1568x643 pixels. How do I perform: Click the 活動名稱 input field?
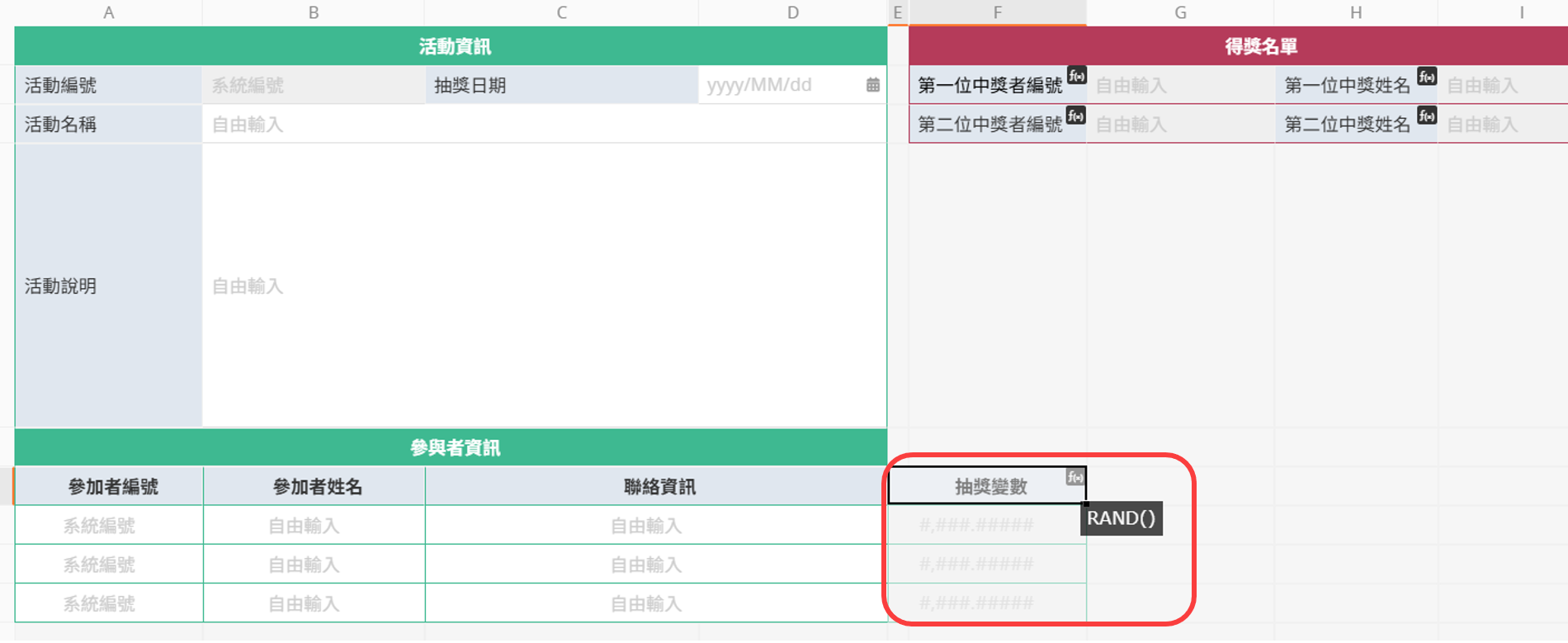pyautogui.click(x=543, y=125)
